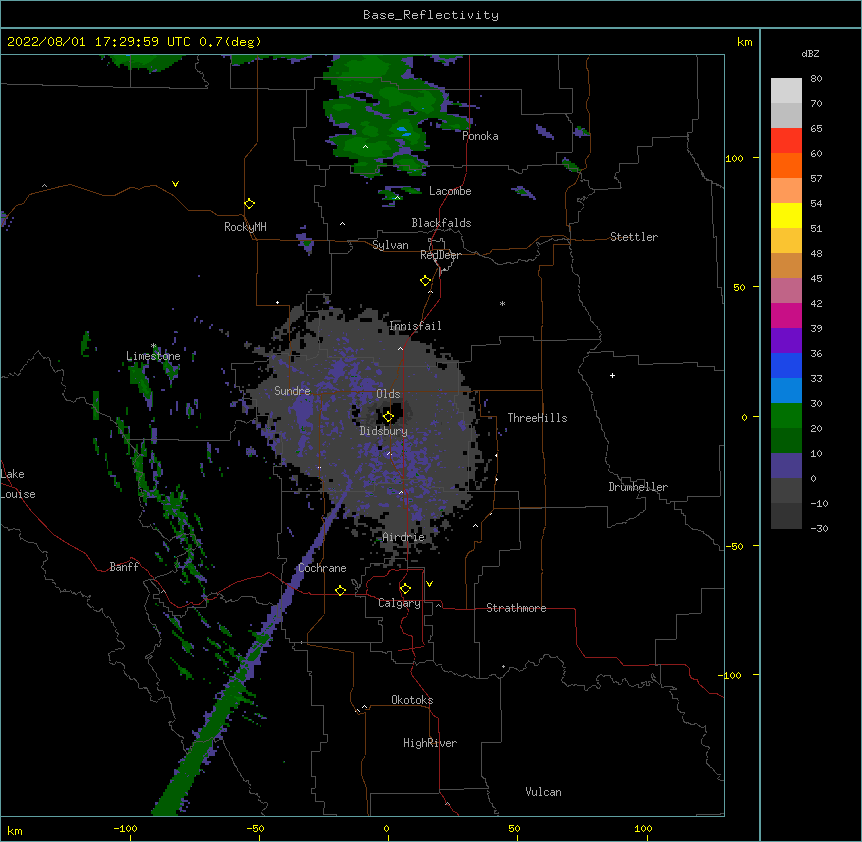The height and width of the screenshot is (842, 862).
Task: Click the Base_Reflectivity title text
Action: [431, 15]
